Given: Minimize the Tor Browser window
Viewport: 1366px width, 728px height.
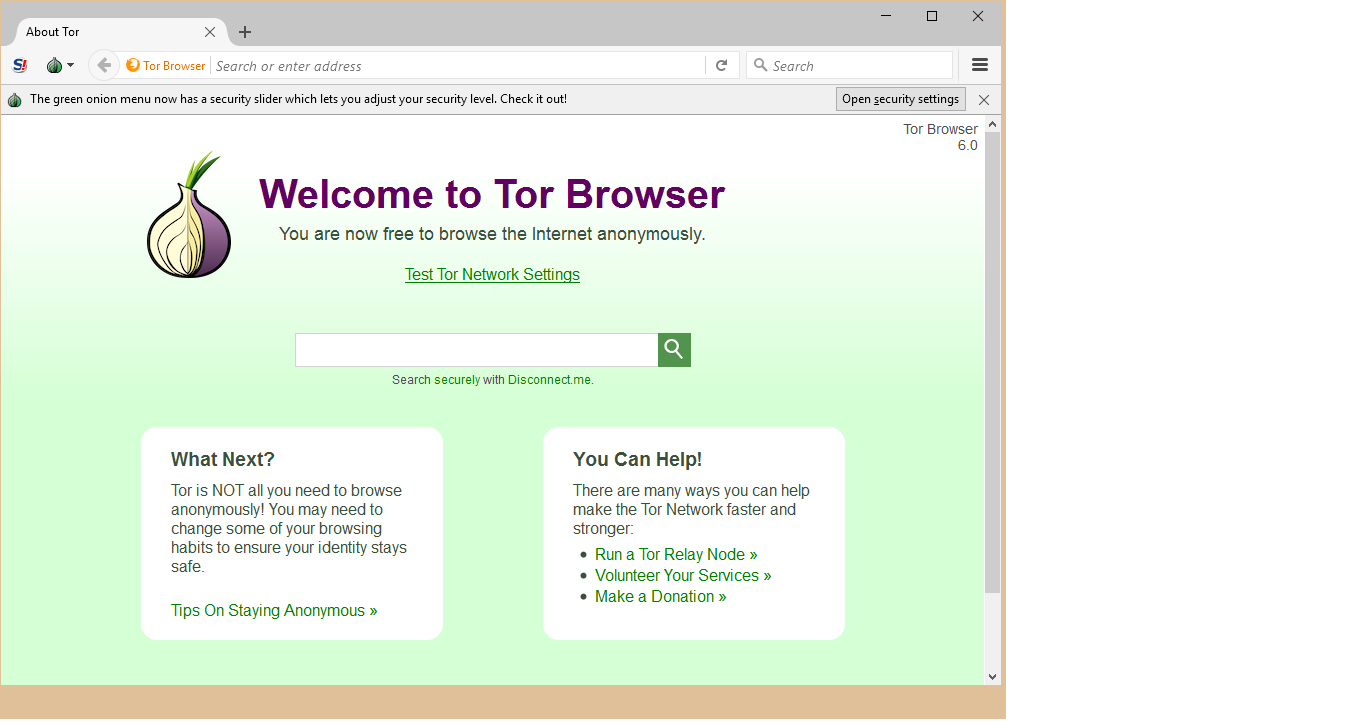Looking at the screenshot, I should (x=886, y=15).
